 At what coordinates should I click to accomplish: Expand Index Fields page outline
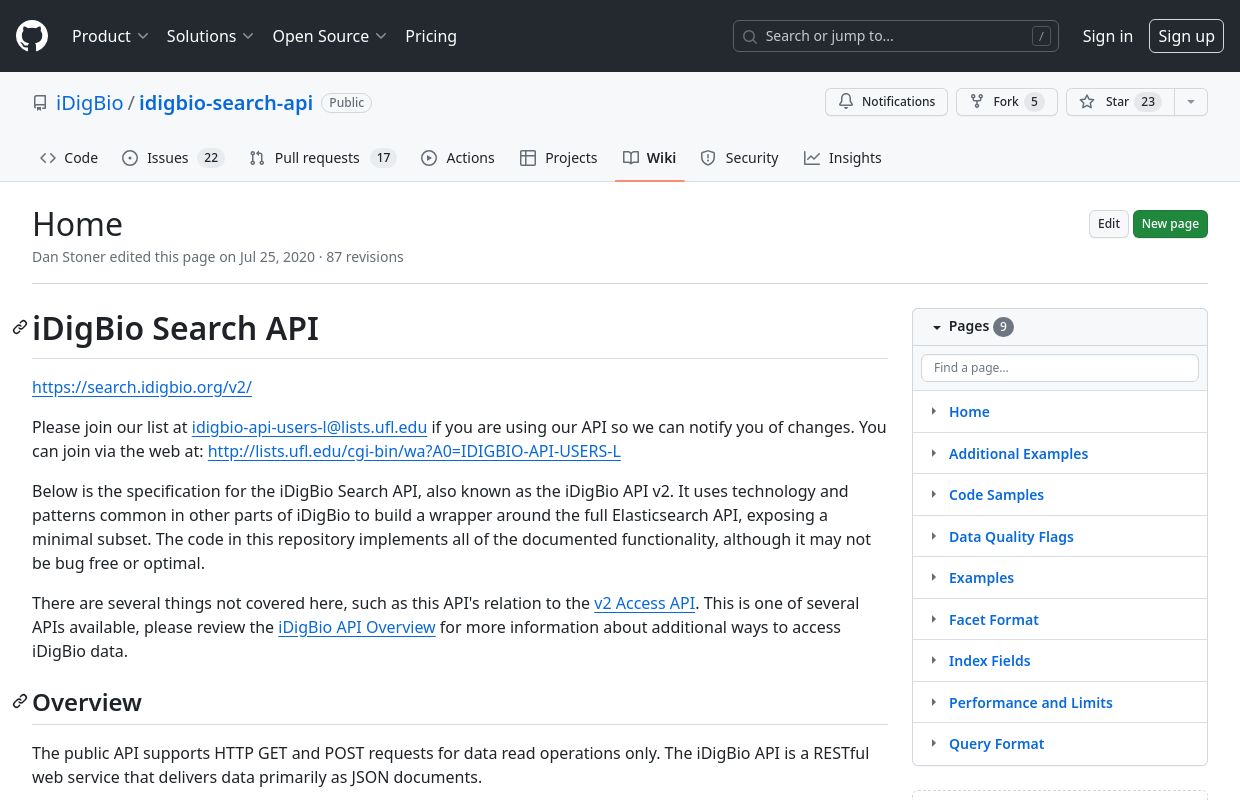[934, 660]
